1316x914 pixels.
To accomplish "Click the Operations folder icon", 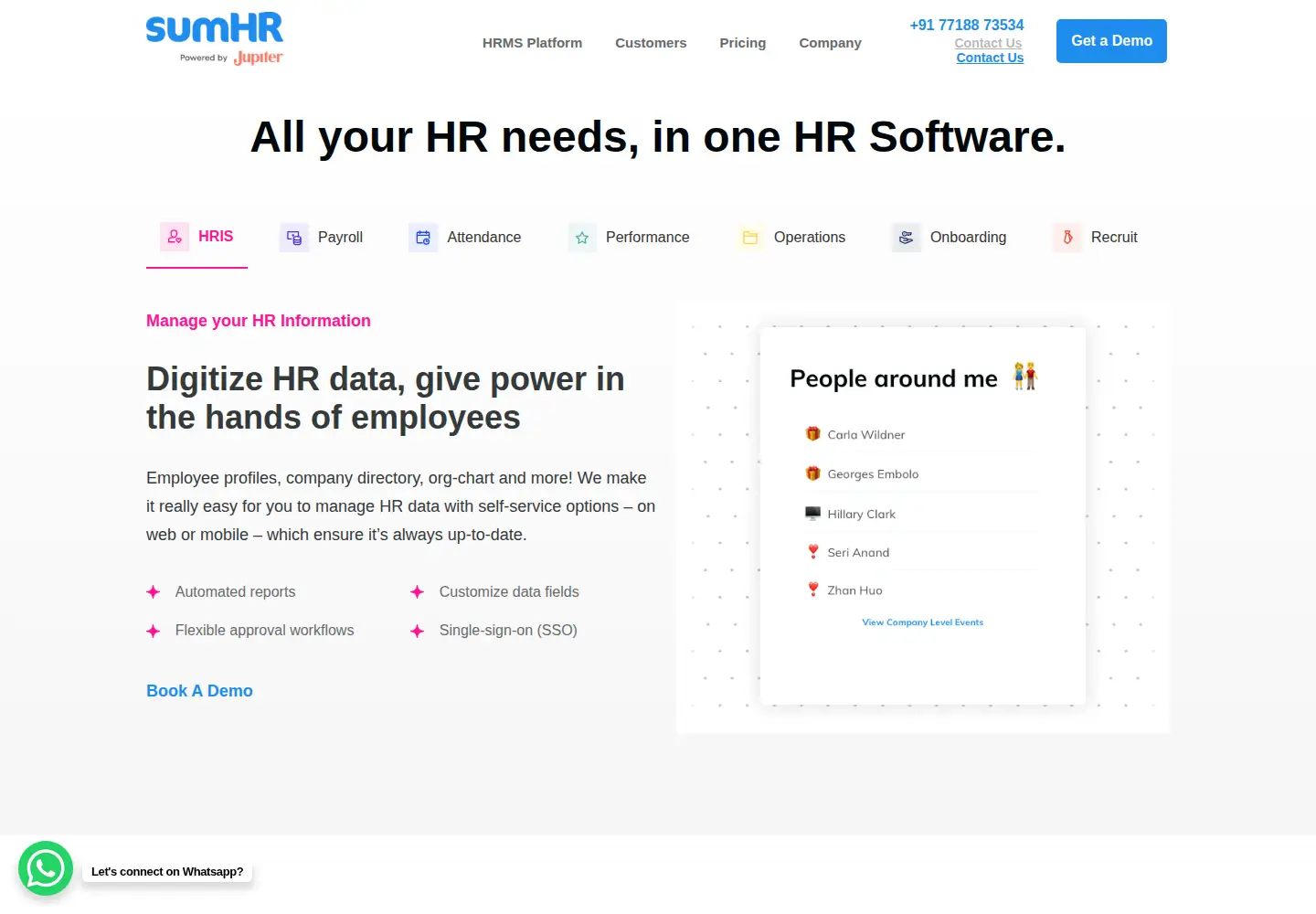I will (750, 238).
